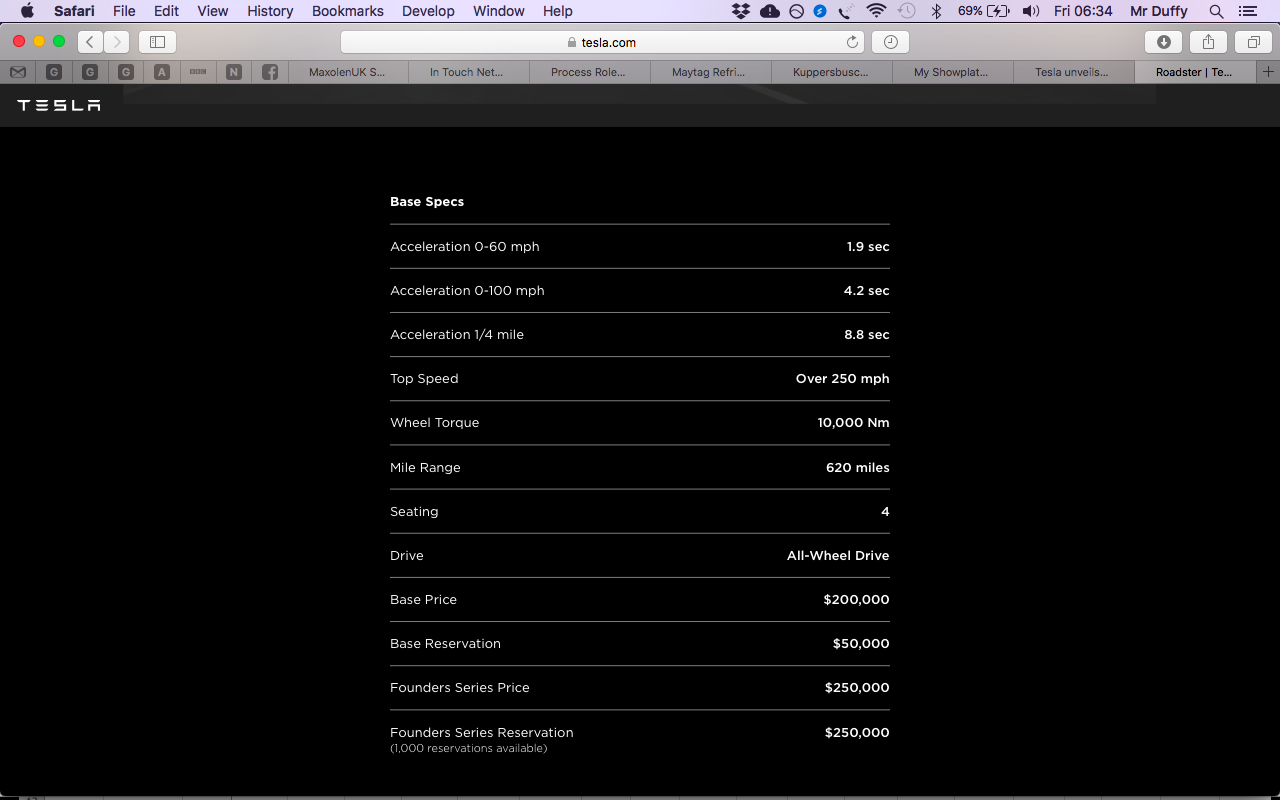Open Notification Center

click(x=1246, y=11)
